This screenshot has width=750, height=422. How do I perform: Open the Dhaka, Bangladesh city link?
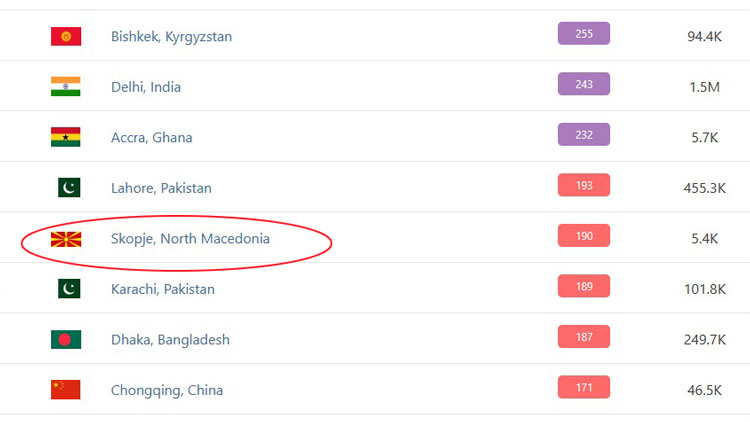[170, 340]
